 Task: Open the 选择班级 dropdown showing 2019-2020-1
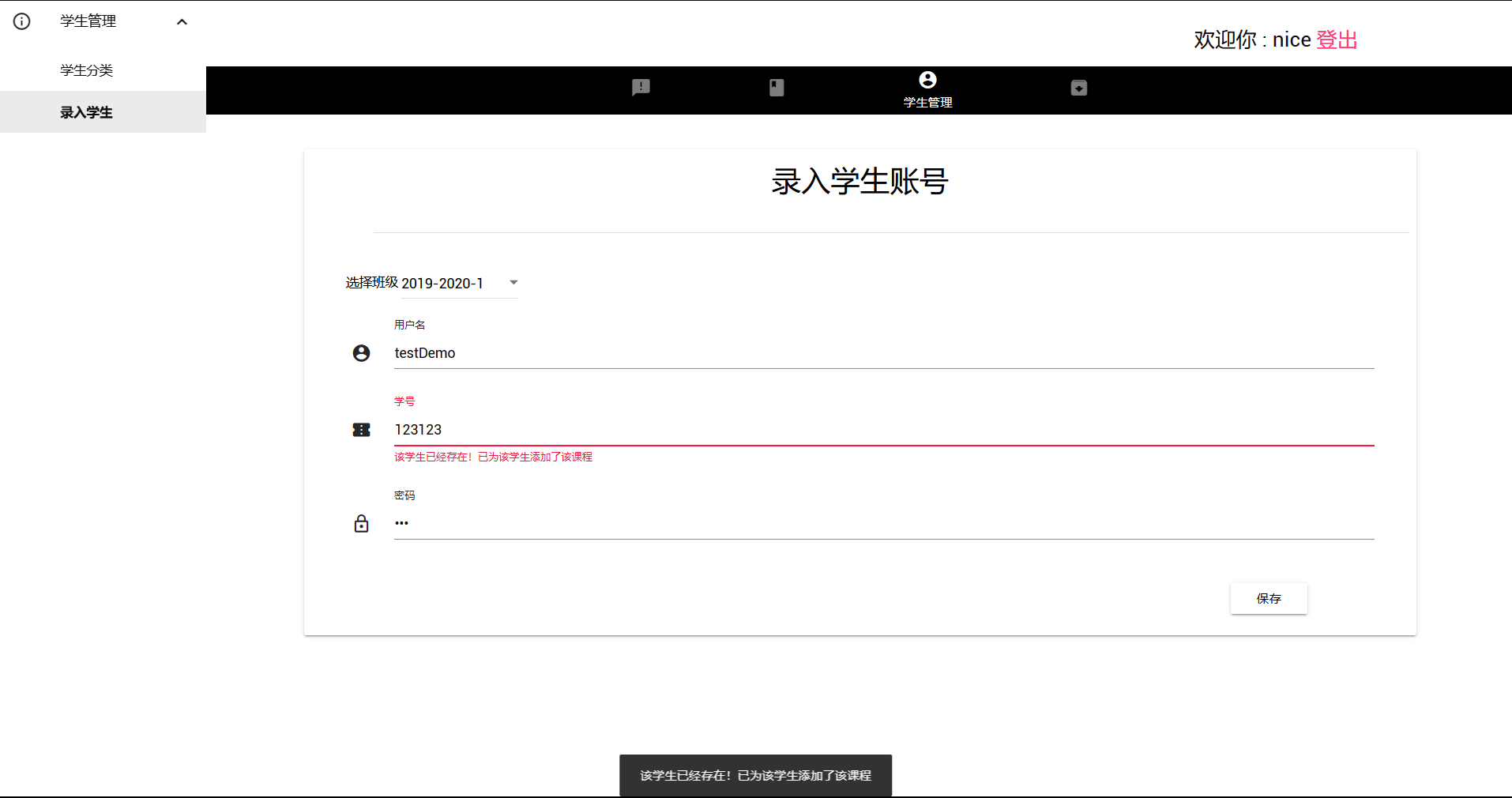pos(460,283)
